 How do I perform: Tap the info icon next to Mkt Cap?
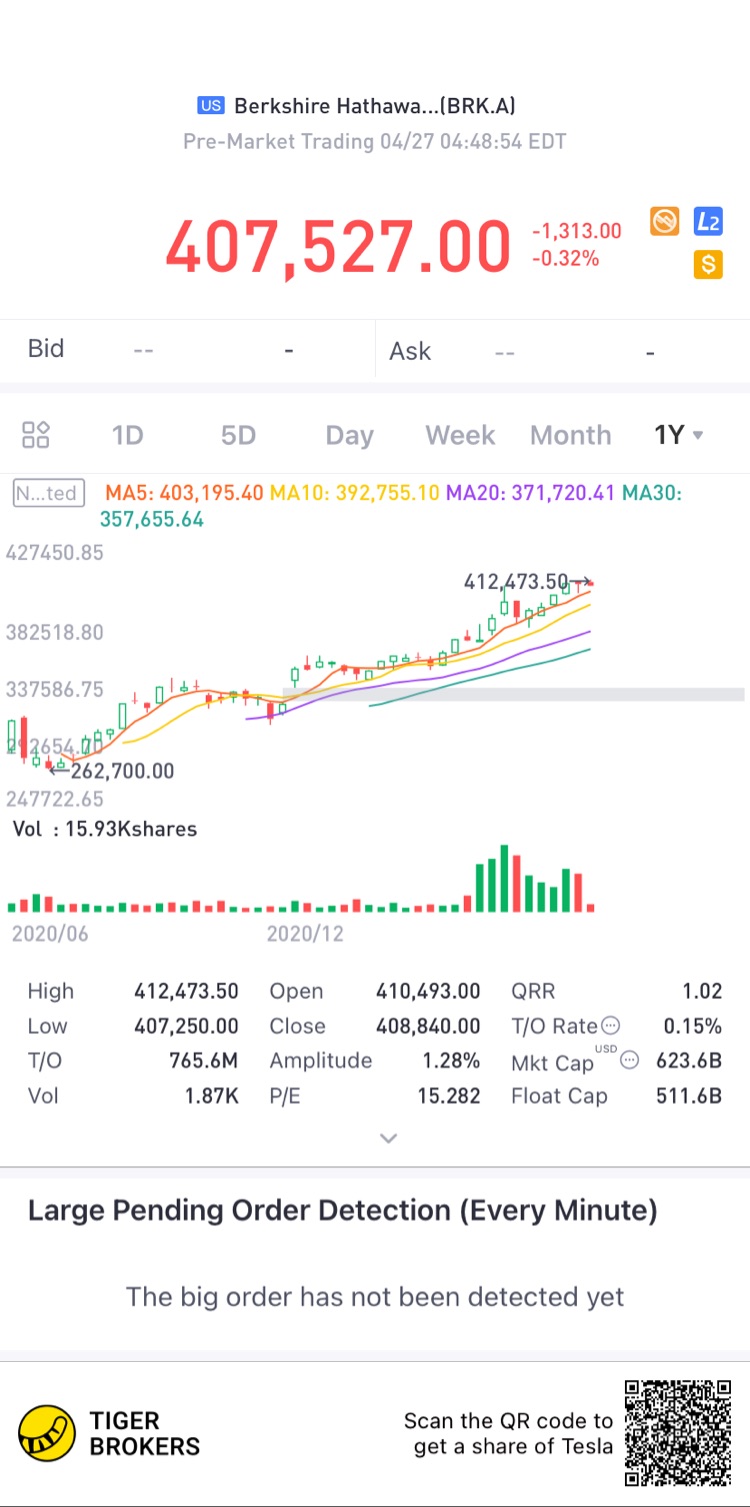pos(629,1060)
